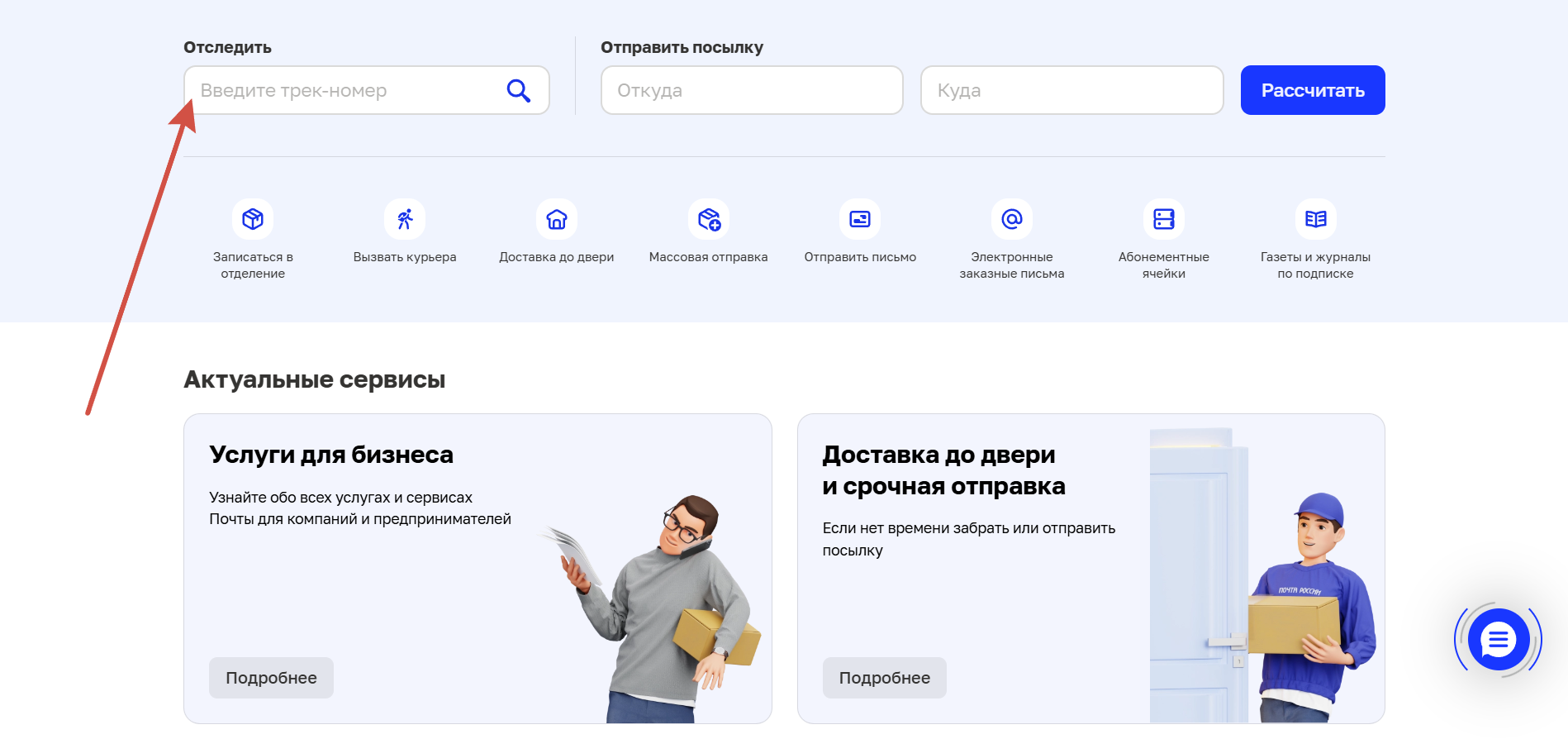Select the Электронные заказные письма @ icon
The image size is (1568, 739).
click(1012, 219)
